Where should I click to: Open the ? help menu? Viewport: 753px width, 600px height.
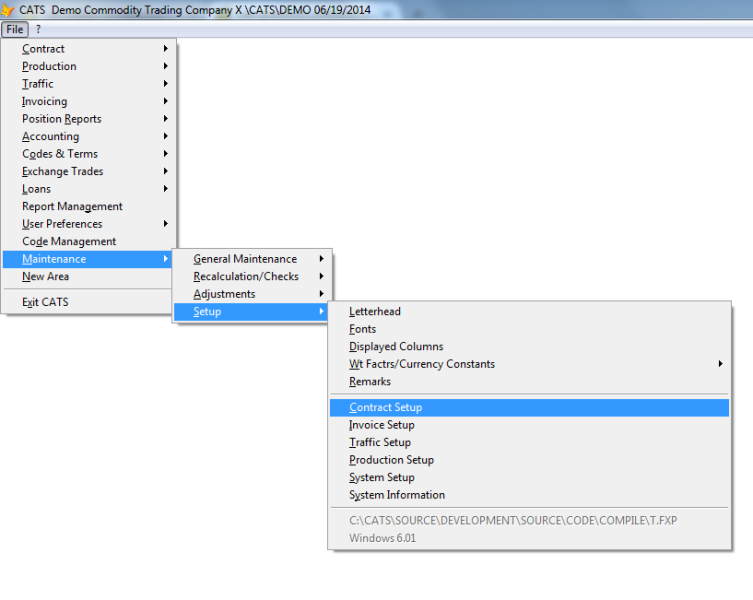(38, 29)
